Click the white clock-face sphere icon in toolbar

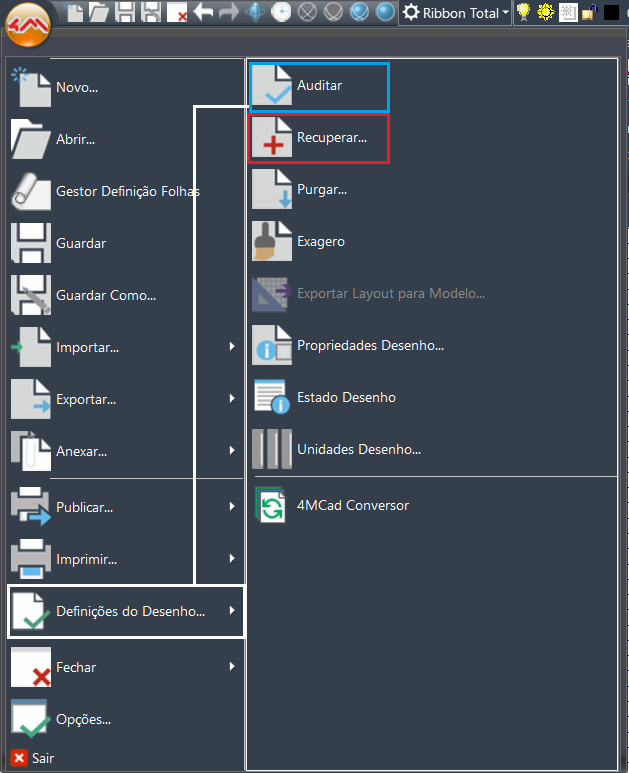281,12
